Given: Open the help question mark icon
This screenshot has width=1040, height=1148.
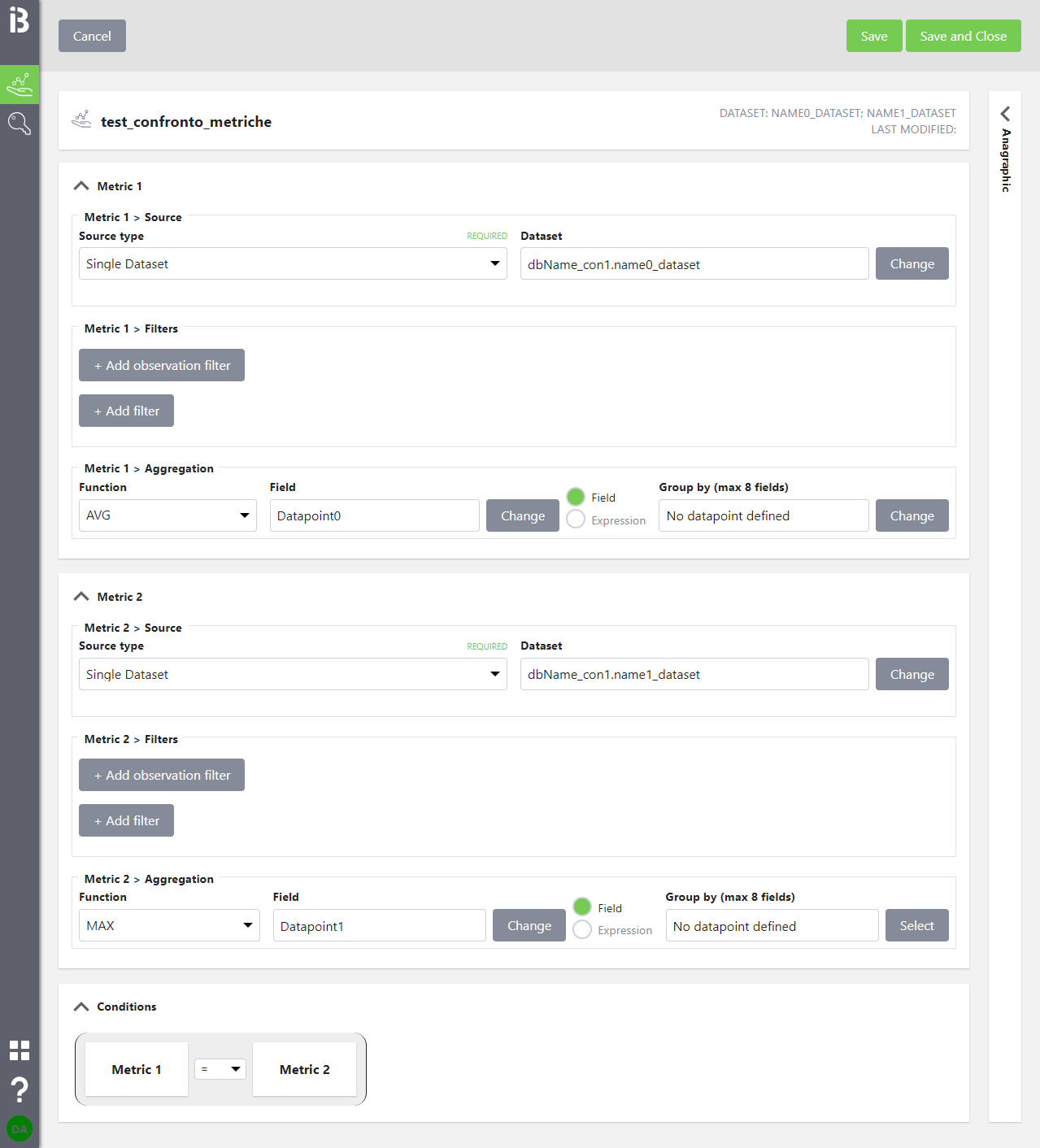Looking at the screenshot, I should pyautogui.click(x=20, y=1089).
